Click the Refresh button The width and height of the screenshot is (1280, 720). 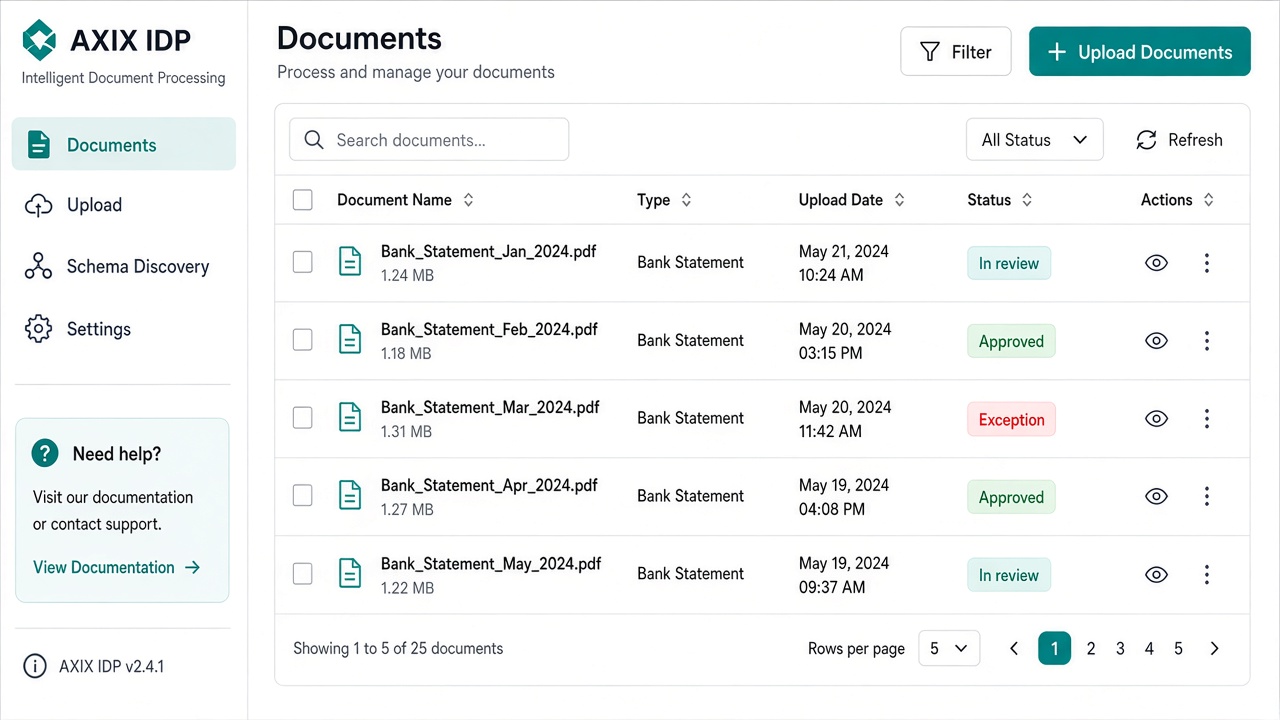click(1180, 140)
